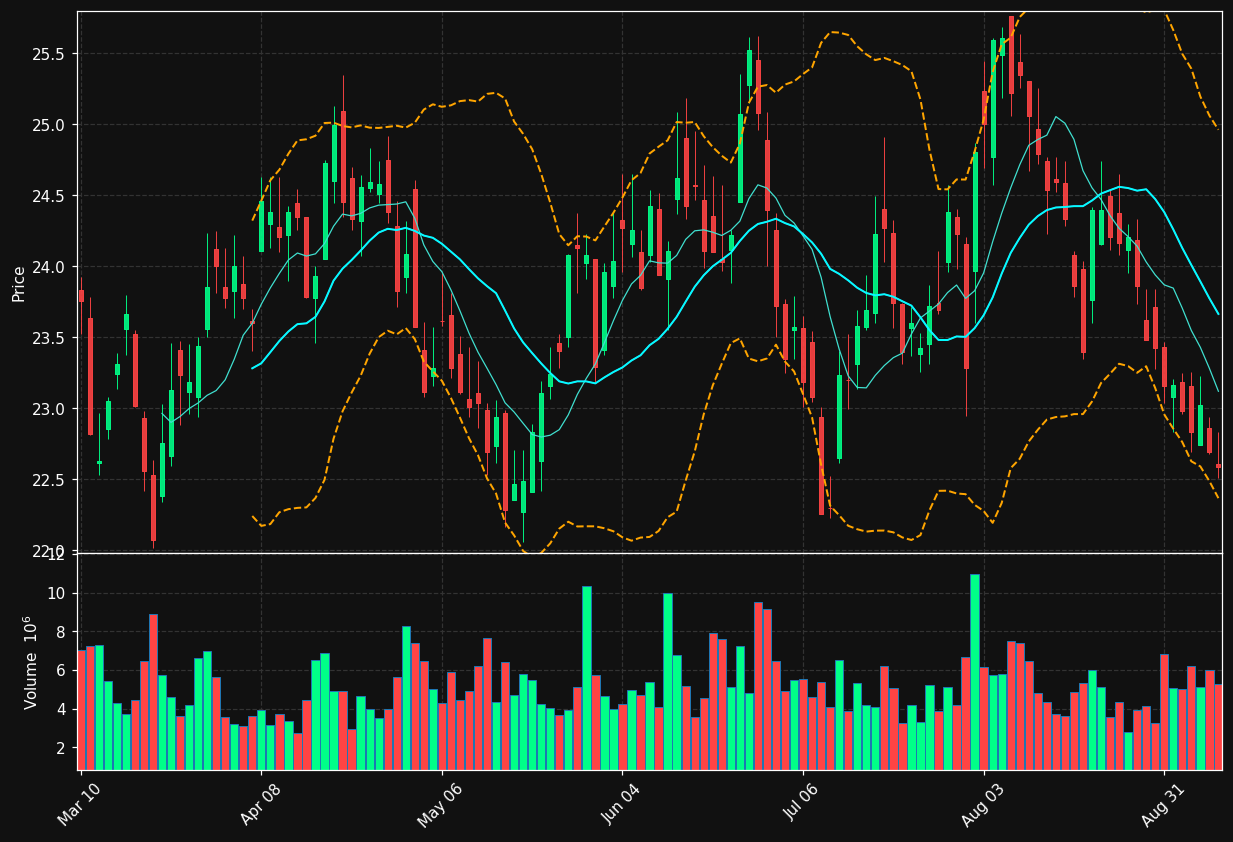Viewport: 1233px width, 842px height.
Task: Select the 25.0 price tick label
Action: click(48, 125)
